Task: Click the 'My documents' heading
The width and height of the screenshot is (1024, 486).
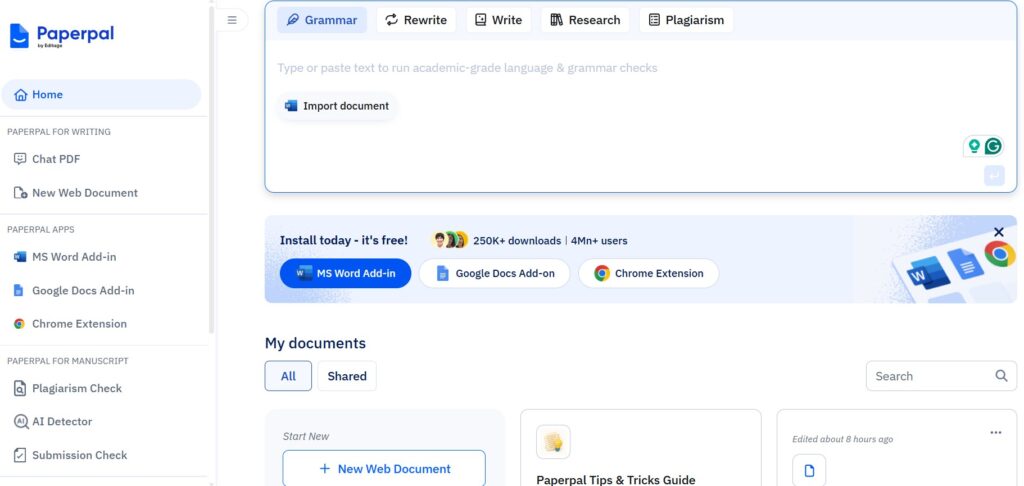Action: click(x=315, y=343)
